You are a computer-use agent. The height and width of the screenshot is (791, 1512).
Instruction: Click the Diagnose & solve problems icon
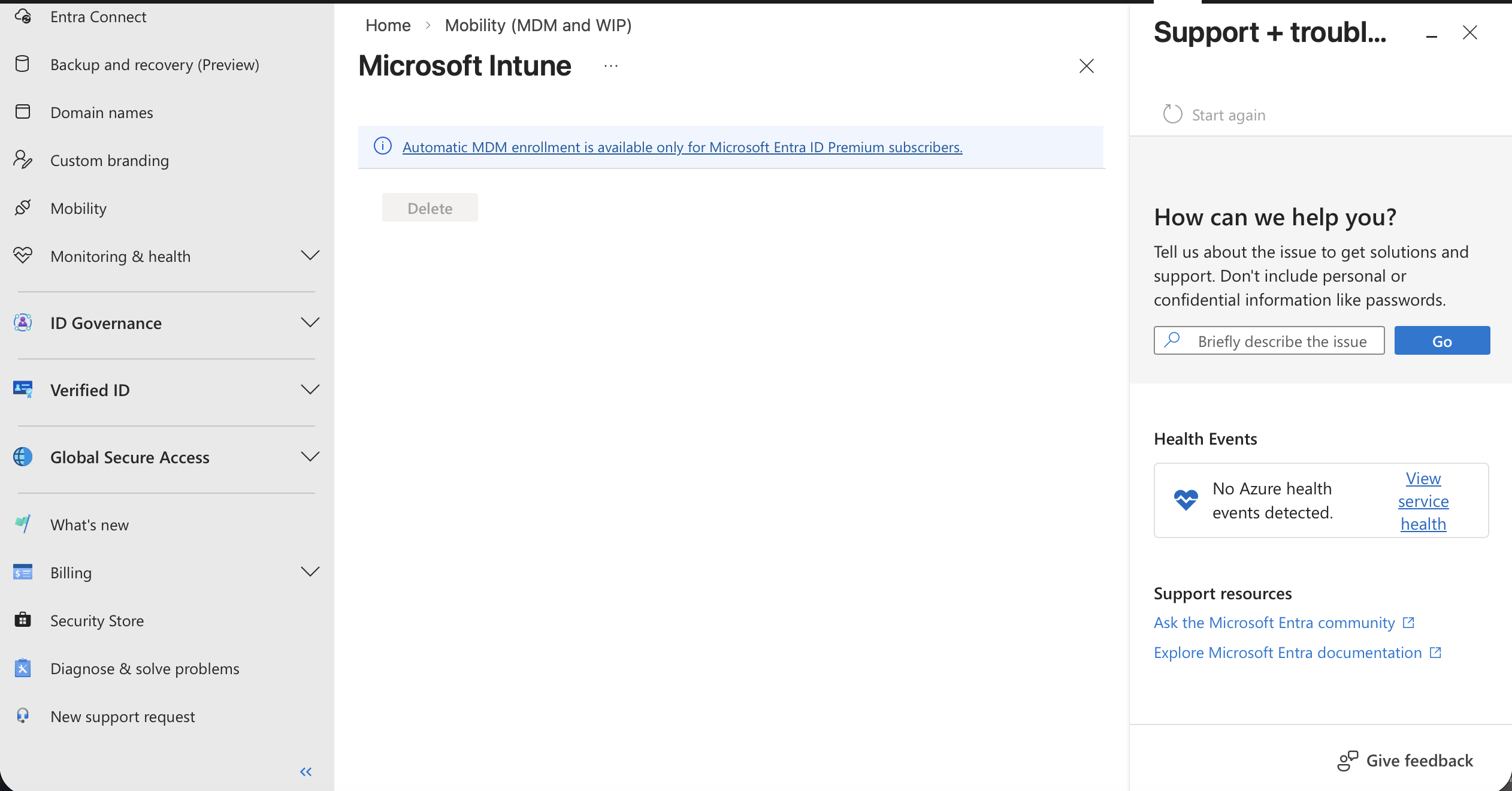coord(23,668)
